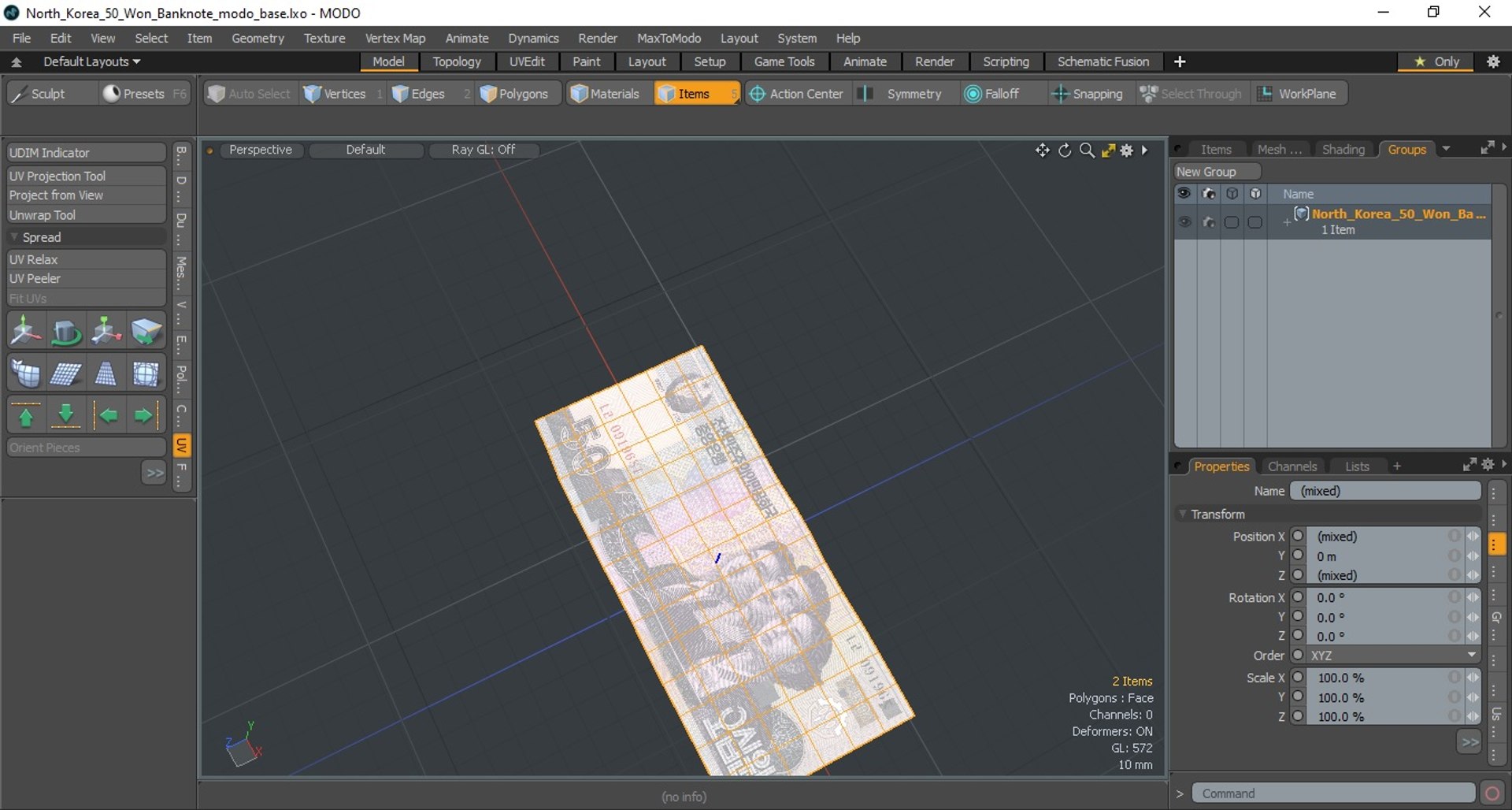The image size is (1512, 810).
Task: Click the viewport pan move icon
Action: click(x=1043, y=150)
